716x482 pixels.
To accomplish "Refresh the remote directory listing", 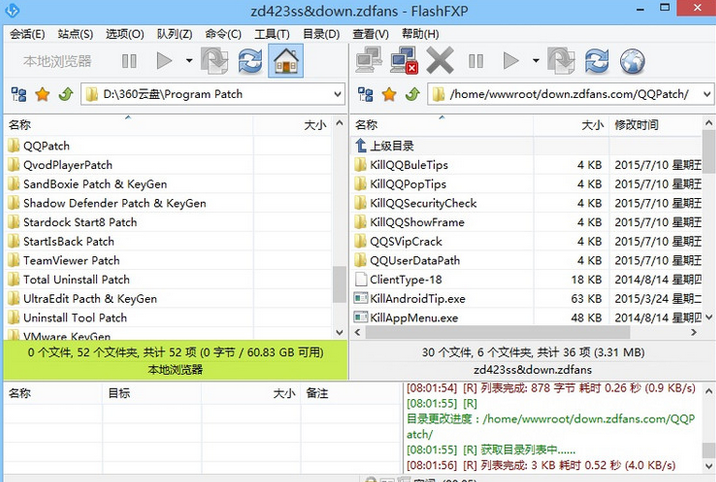I will [x=597, y=61].
